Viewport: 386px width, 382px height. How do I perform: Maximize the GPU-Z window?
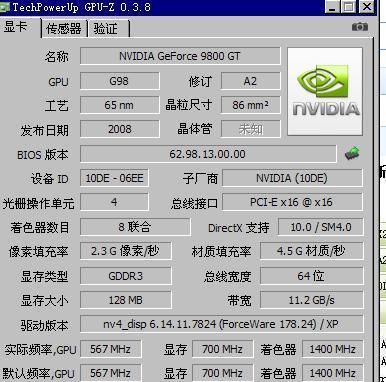click(349, 7)
